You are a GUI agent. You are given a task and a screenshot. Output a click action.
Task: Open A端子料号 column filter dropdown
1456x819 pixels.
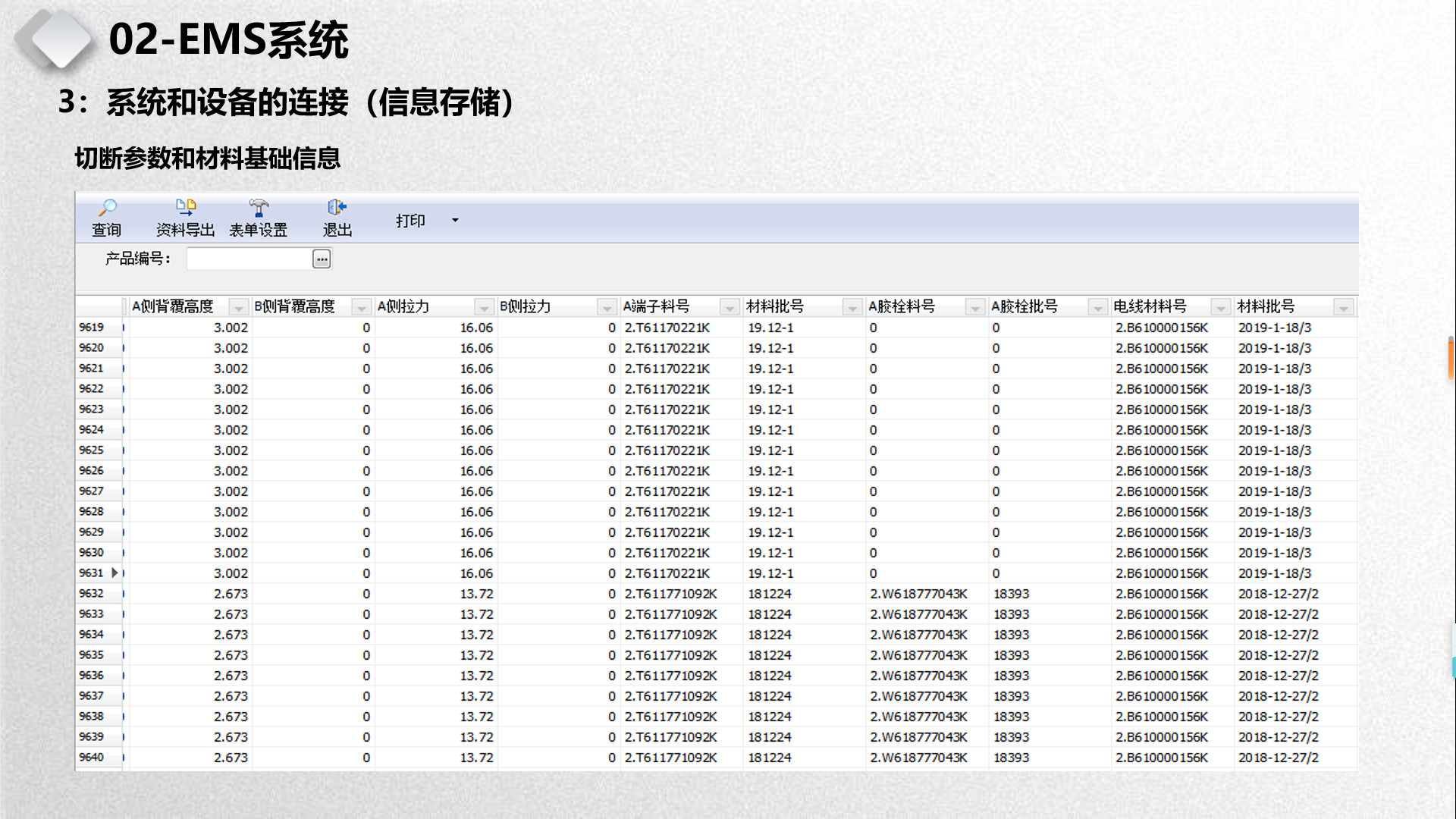[730, 307]
